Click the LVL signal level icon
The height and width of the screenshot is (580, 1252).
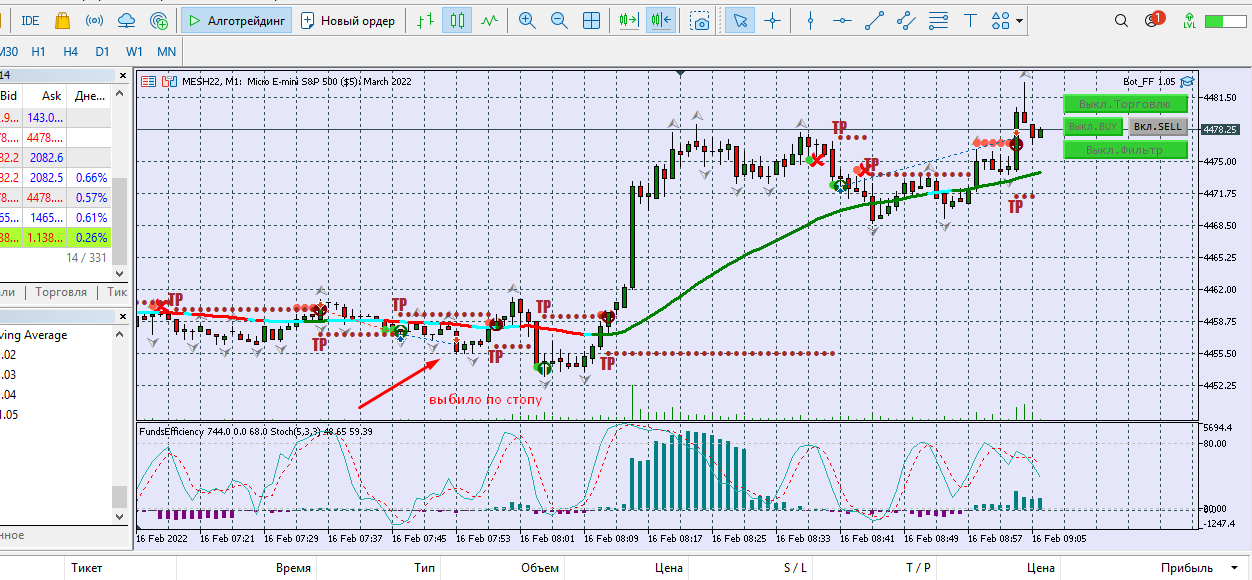pyautogui.click(x=1188, y=20)
